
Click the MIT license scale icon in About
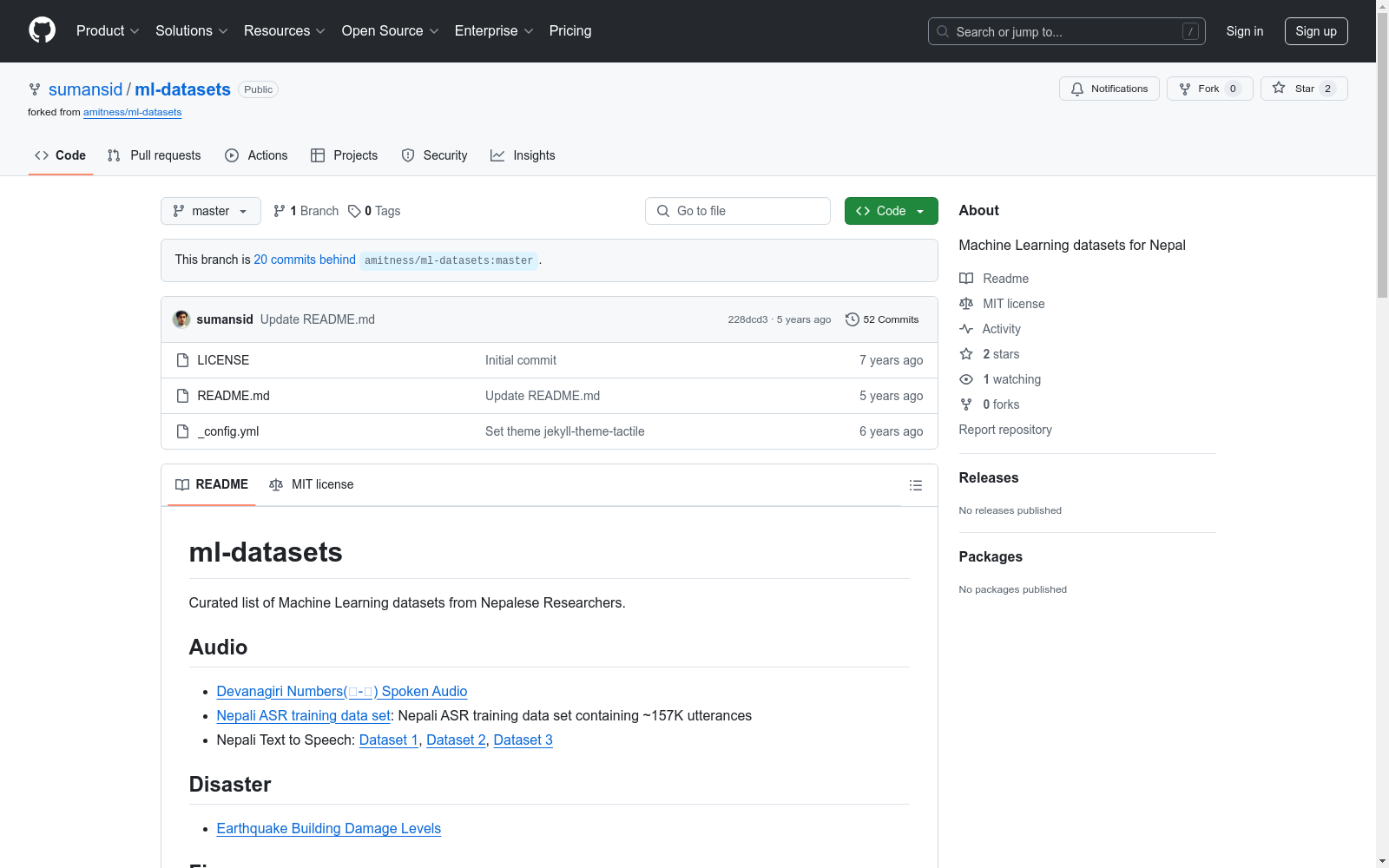966,304
